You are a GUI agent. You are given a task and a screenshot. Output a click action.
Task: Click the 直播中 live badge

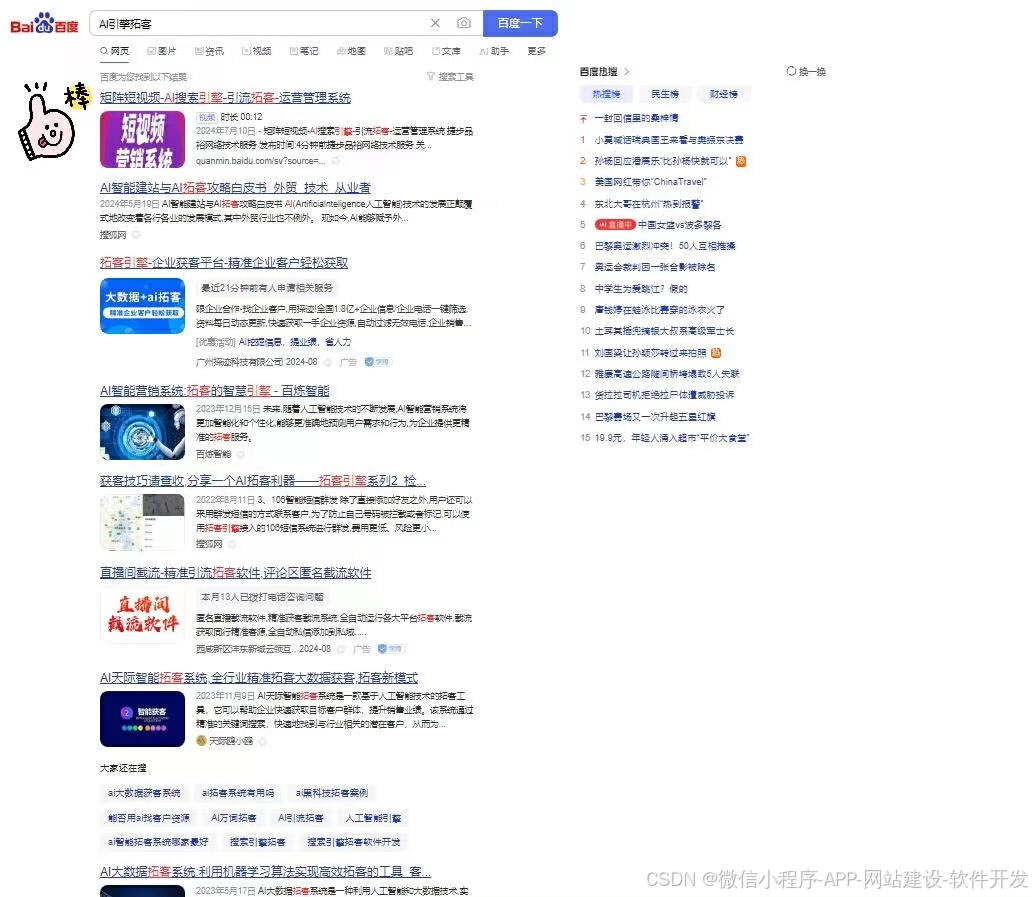pos(615,224)
